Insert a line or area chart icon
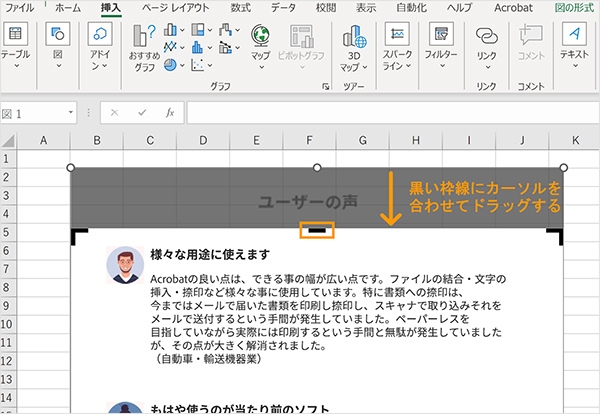 170,47
